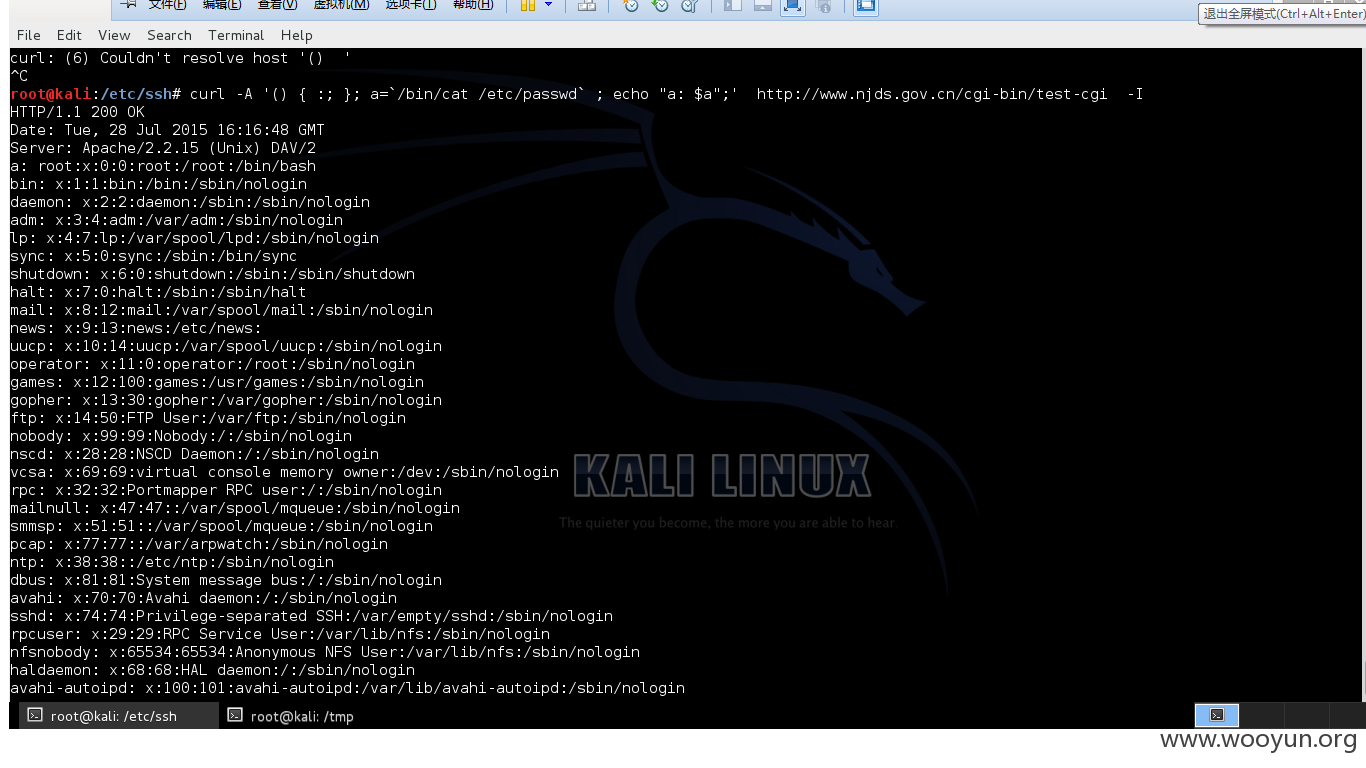Click the VMware pause virtual machine icon
Image resolution: width=1366 pixels, height=768 pixels.
pyautogui.click(x=528, y=6)
